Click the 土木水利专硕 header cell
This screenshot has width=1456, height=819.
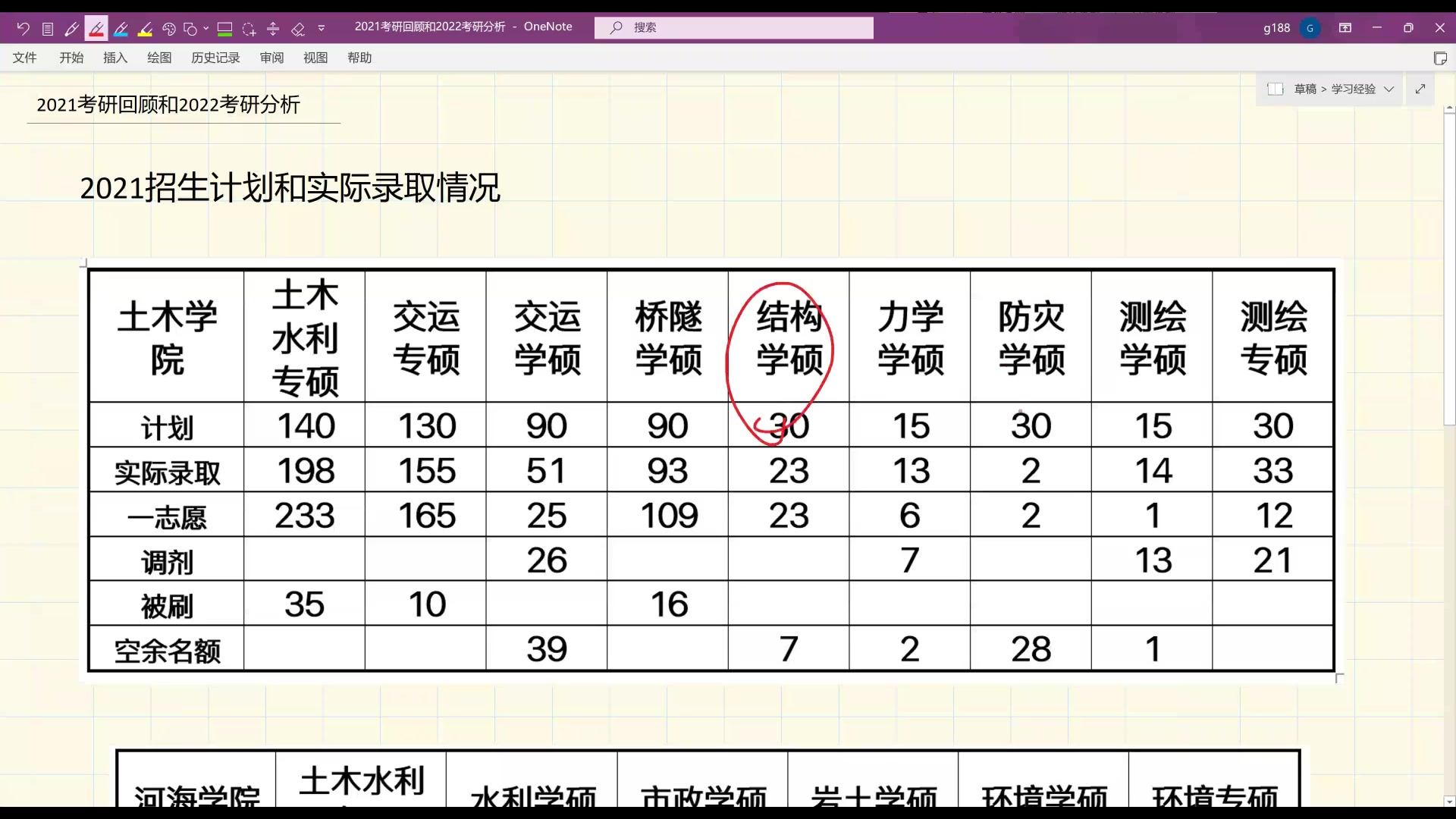coord(304,337)
